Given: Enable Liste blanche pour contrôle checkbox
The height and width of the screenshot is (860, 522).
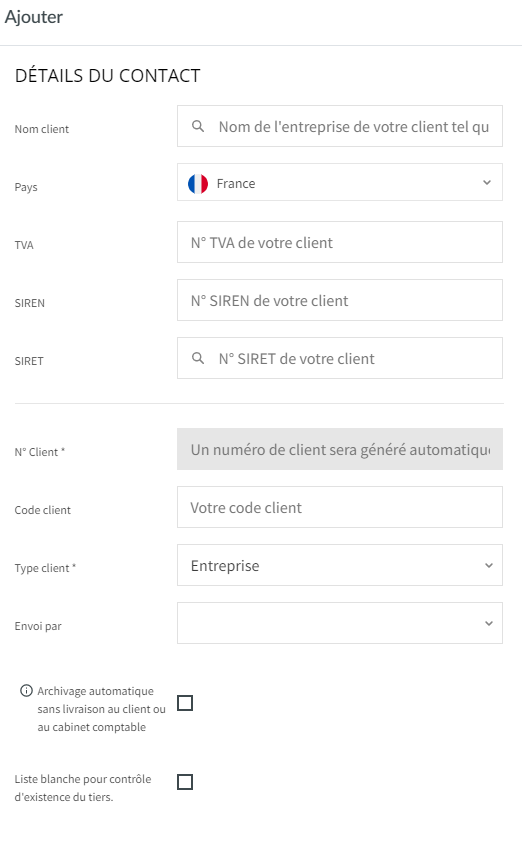Looking at the screenshot, I should click(x=185, y=782).
